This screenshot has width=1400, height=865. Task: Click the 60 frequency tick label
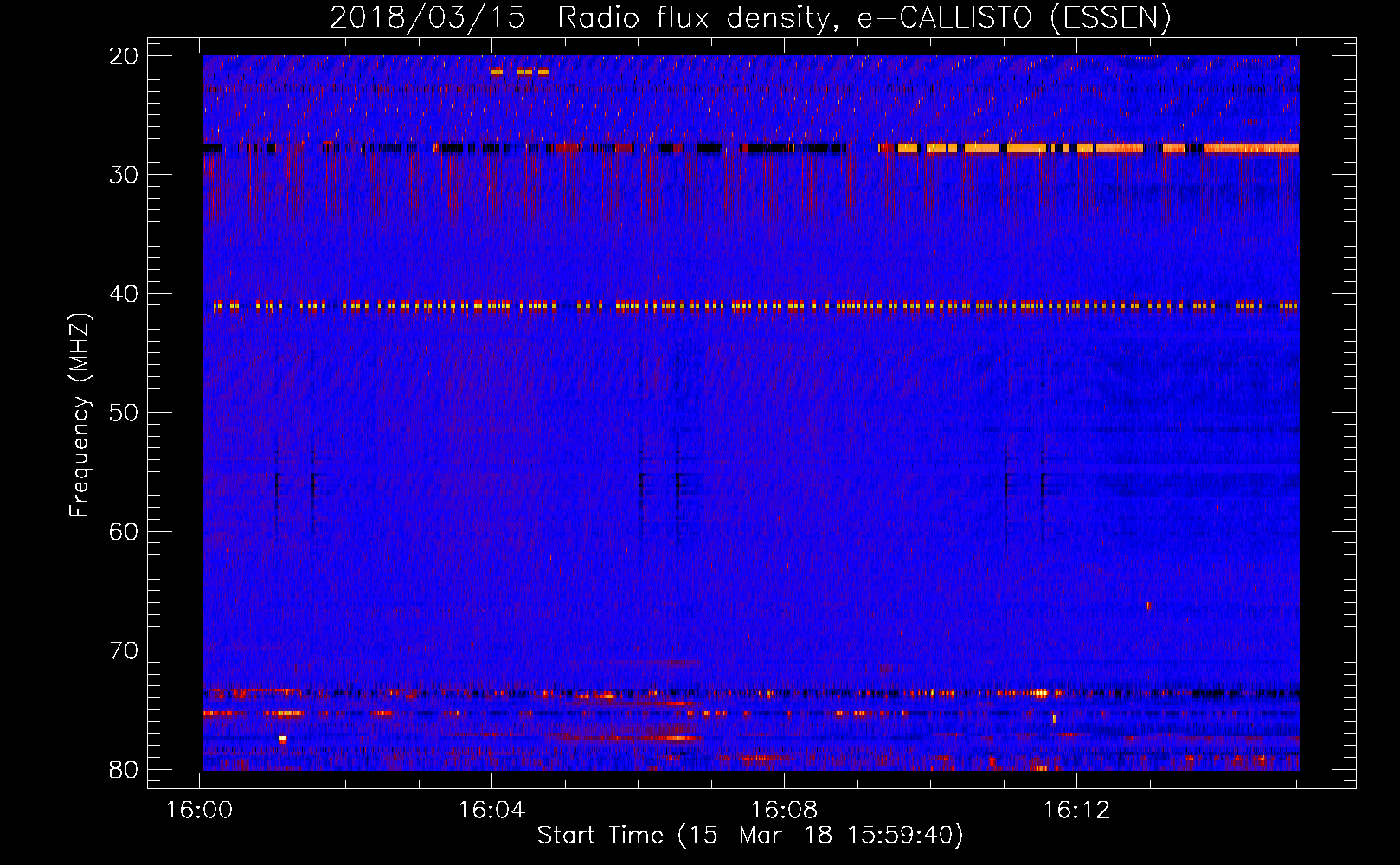[x=124, y=531]
